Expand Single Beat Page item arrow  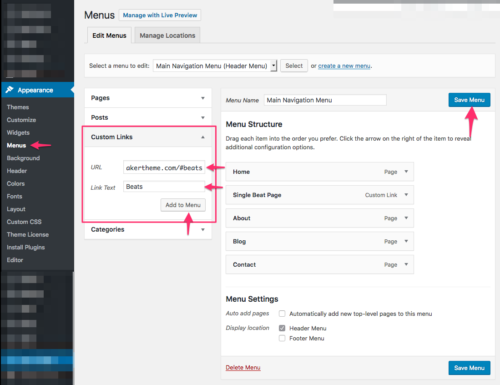(x=406, y=195)
